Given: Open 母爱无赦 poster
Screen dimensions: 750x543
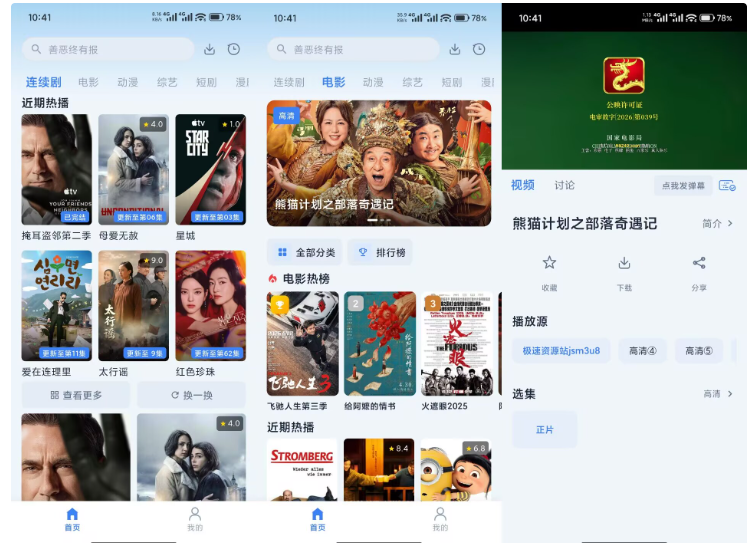Looking at the screenshot, I should click(x=133, y=169).
